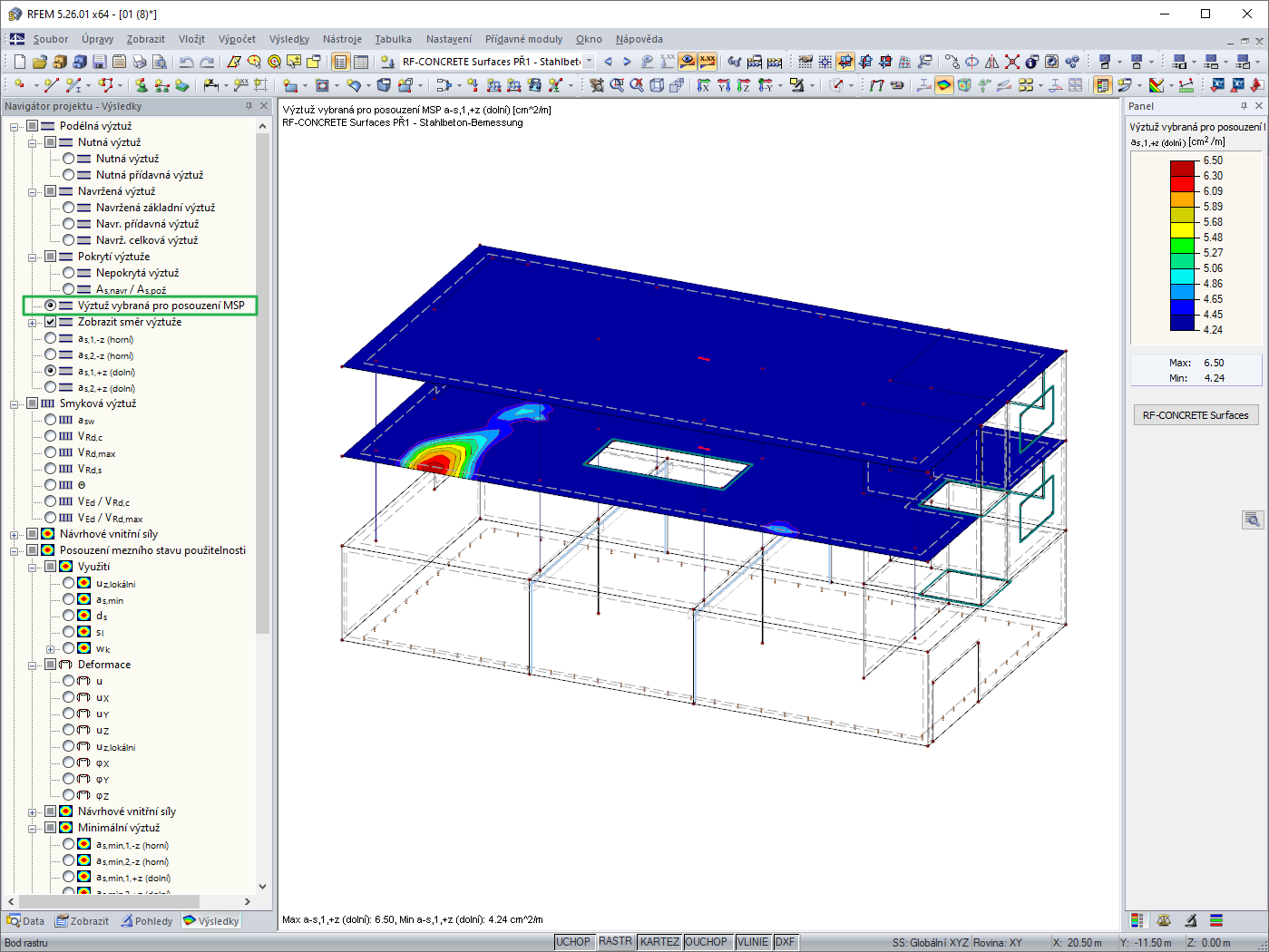The width and height of the screenshot is (1269, 952).
Task: Select Navržená základní výztuž radio option
Action: pos(68,208)
